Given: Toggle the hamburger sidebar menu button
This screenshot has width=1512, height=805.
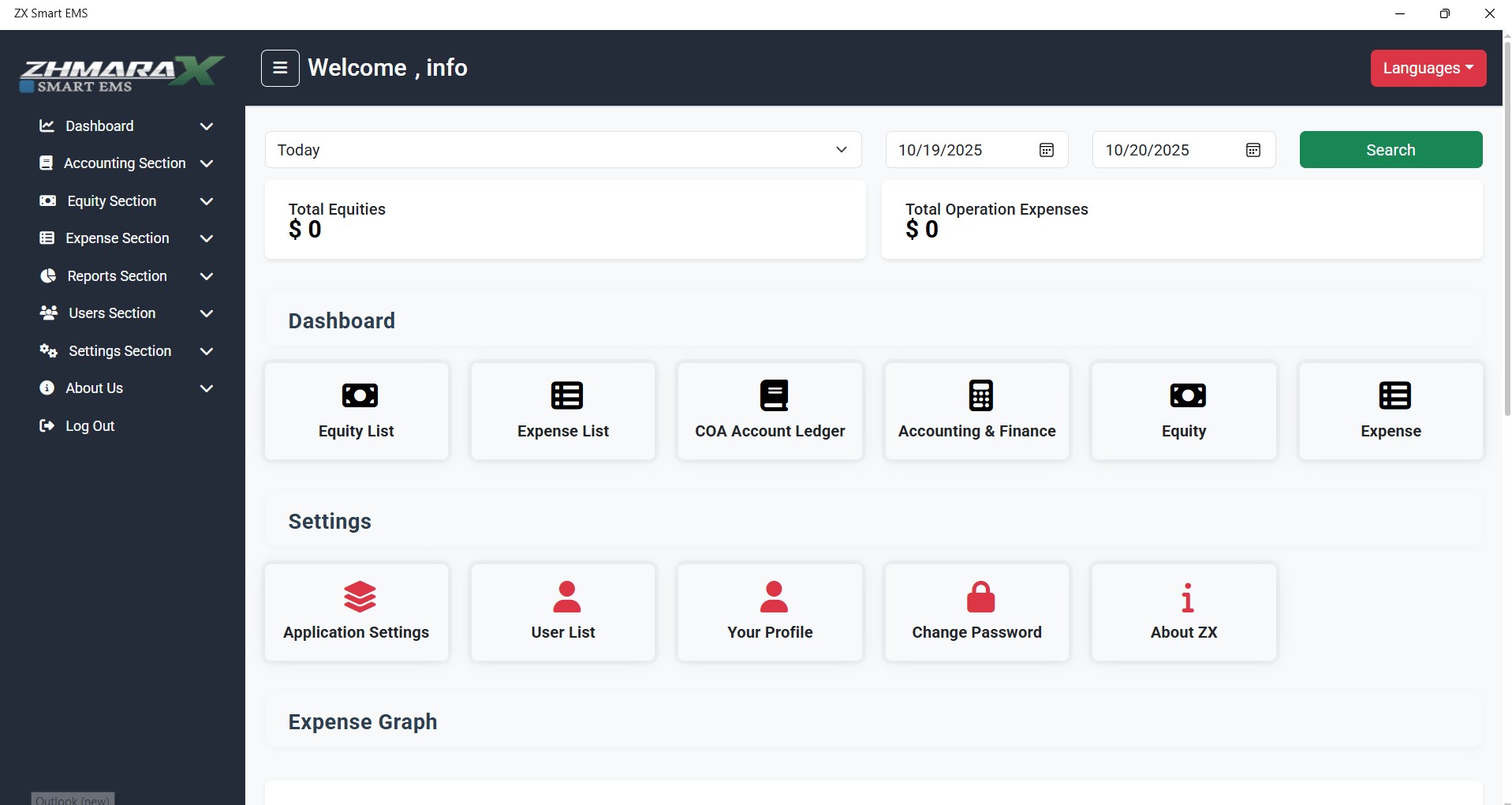Looking at the screenshot, I should (280, 68).
